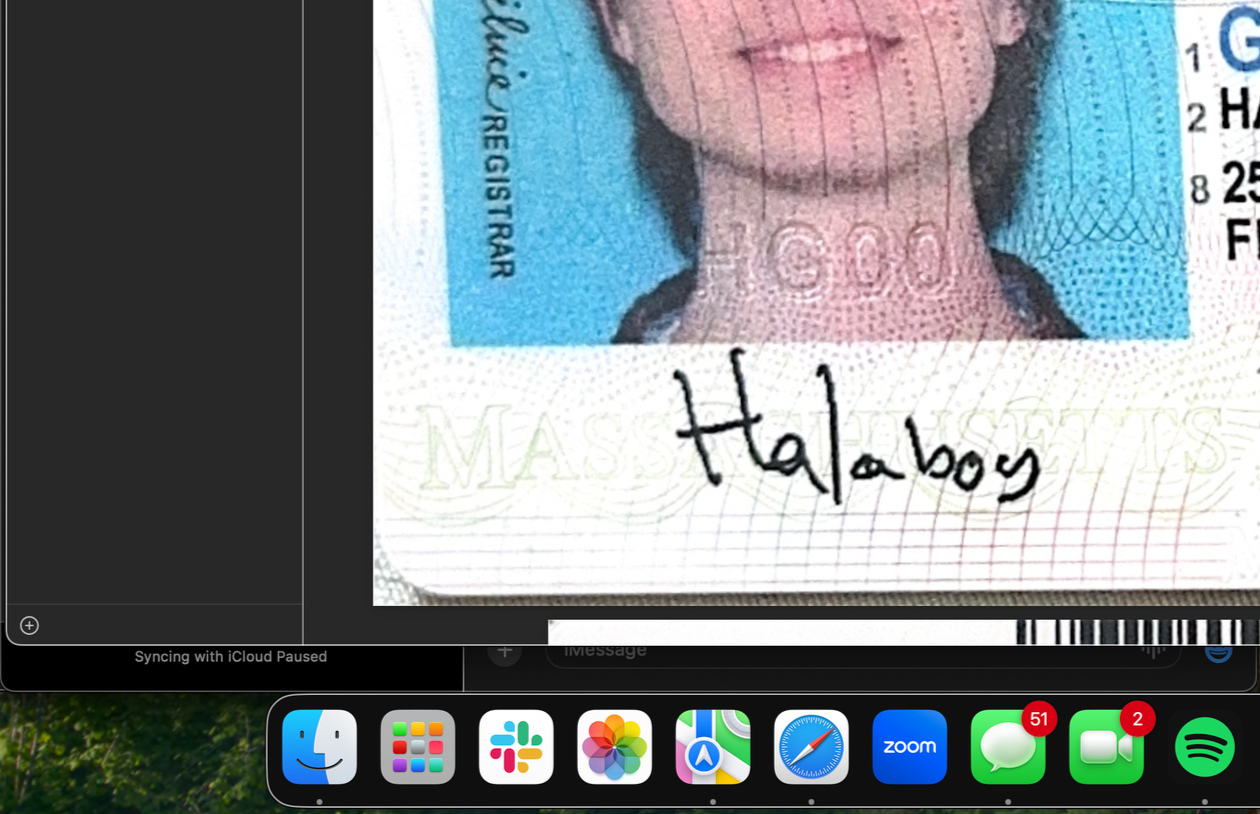This screenshot has height=814, width=1260.
Task: Launch Slack from the Dock
Action: point(516,747)
